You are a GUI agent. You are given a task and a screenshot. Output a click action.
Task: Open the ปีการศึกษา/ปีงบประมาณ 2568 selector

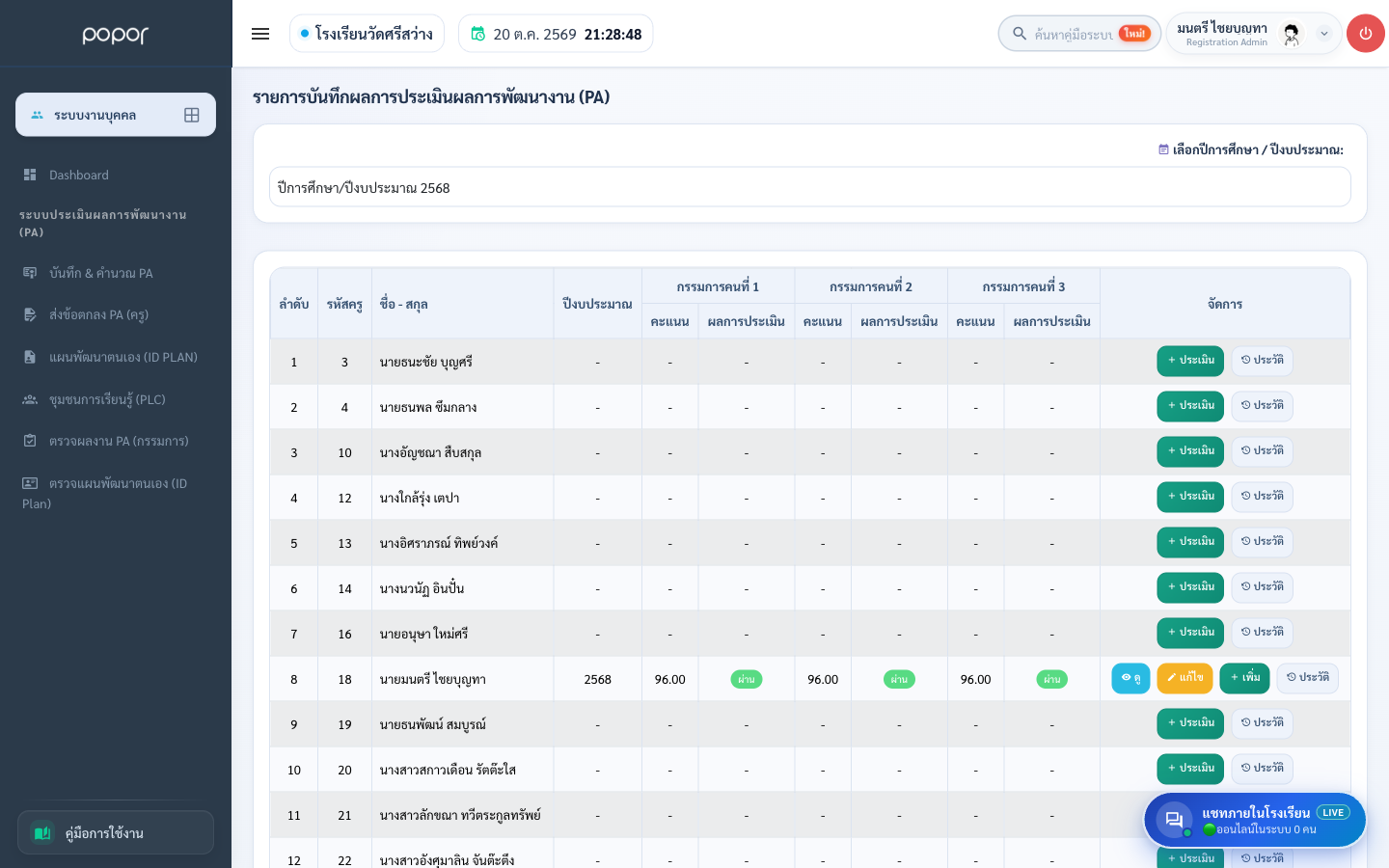point(809,187)
